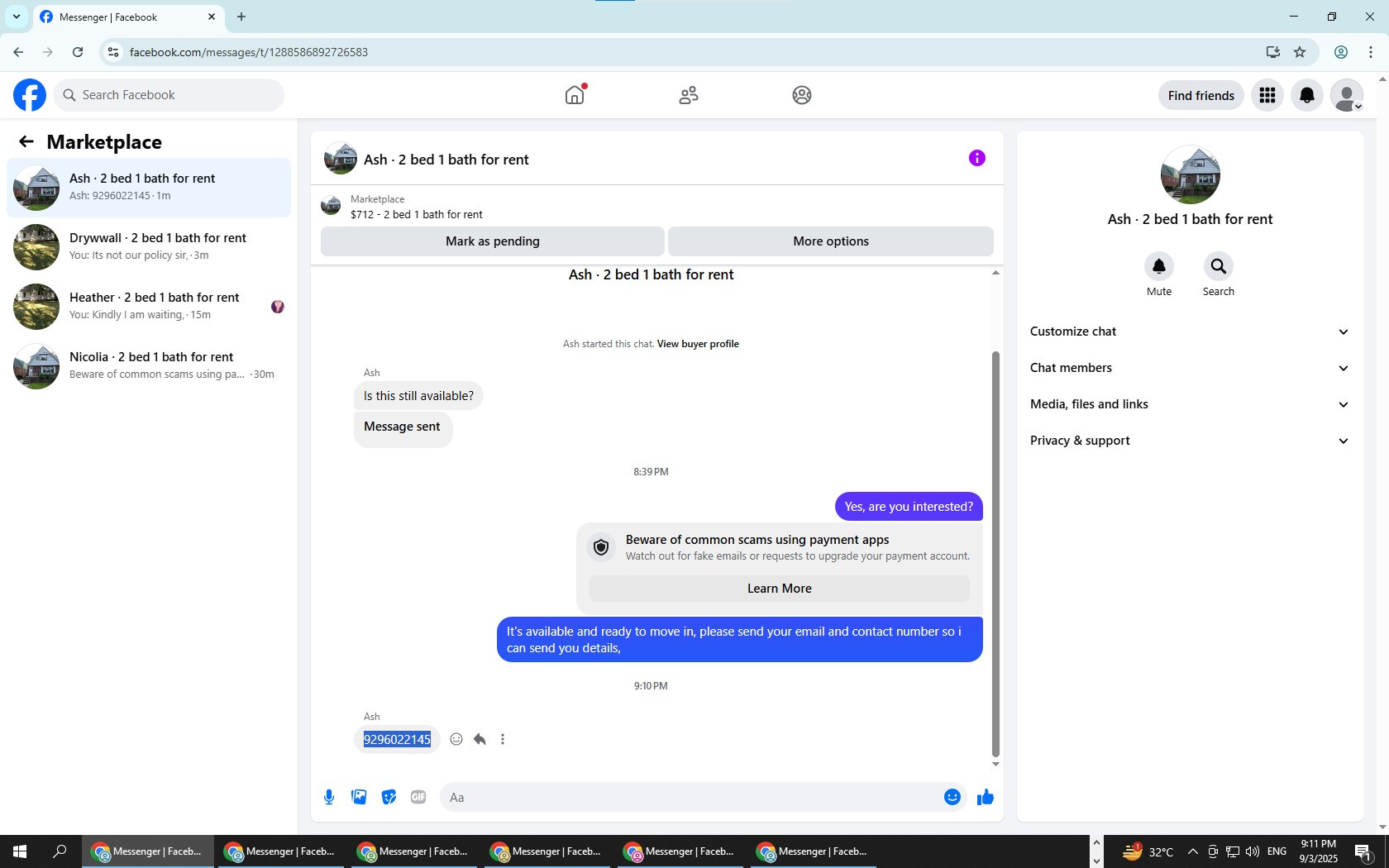Open a new browser tab
Screen dimensions: 1389x868
241,17
